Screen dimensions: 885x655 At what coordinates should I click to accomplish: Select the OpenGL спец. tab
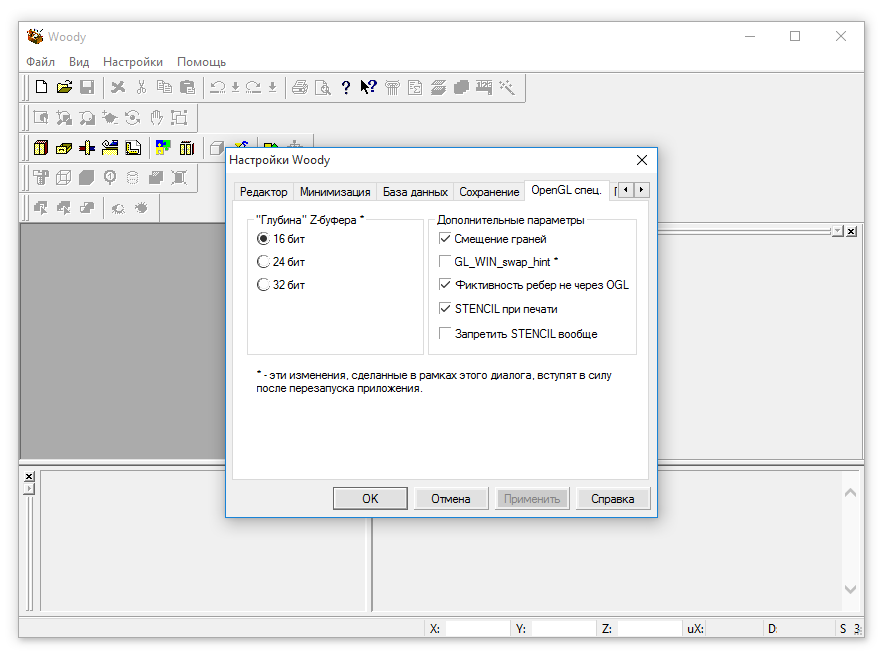tap(567, 190)
